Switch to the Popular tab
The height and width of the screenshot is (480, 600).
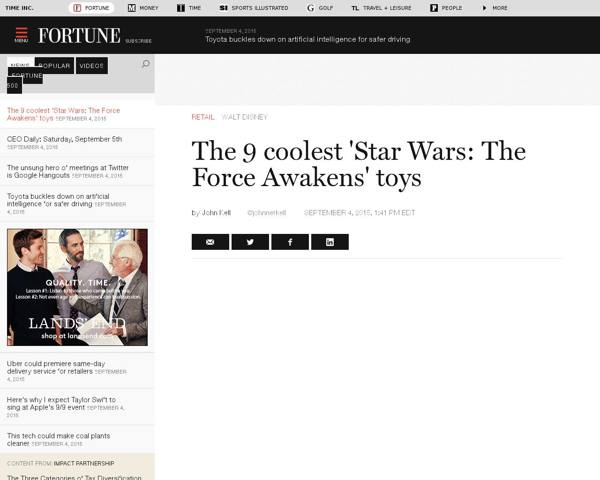pos(54,65)
